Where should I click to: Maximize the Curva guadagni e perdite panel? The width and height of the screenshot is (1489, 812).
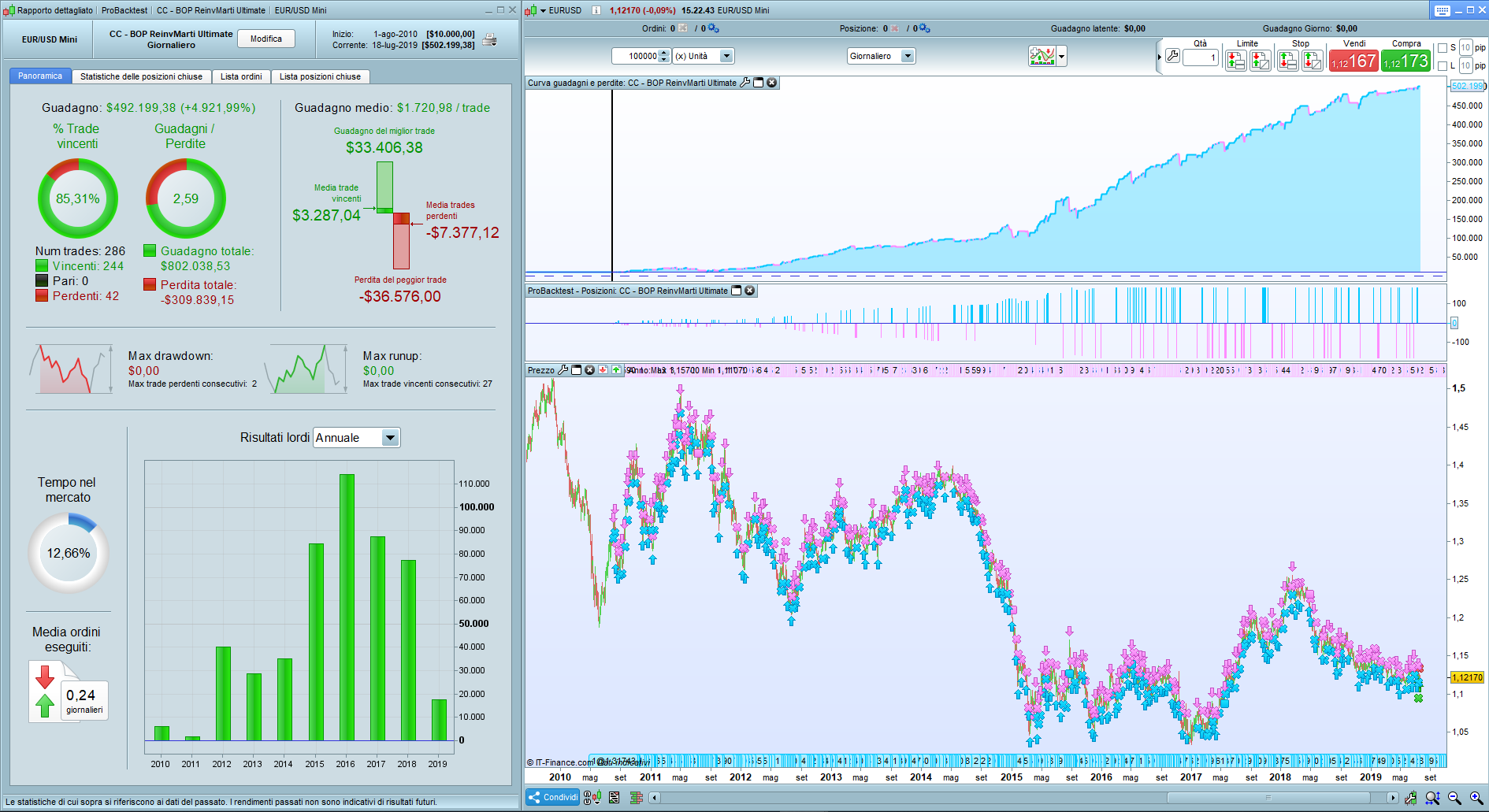759,83
